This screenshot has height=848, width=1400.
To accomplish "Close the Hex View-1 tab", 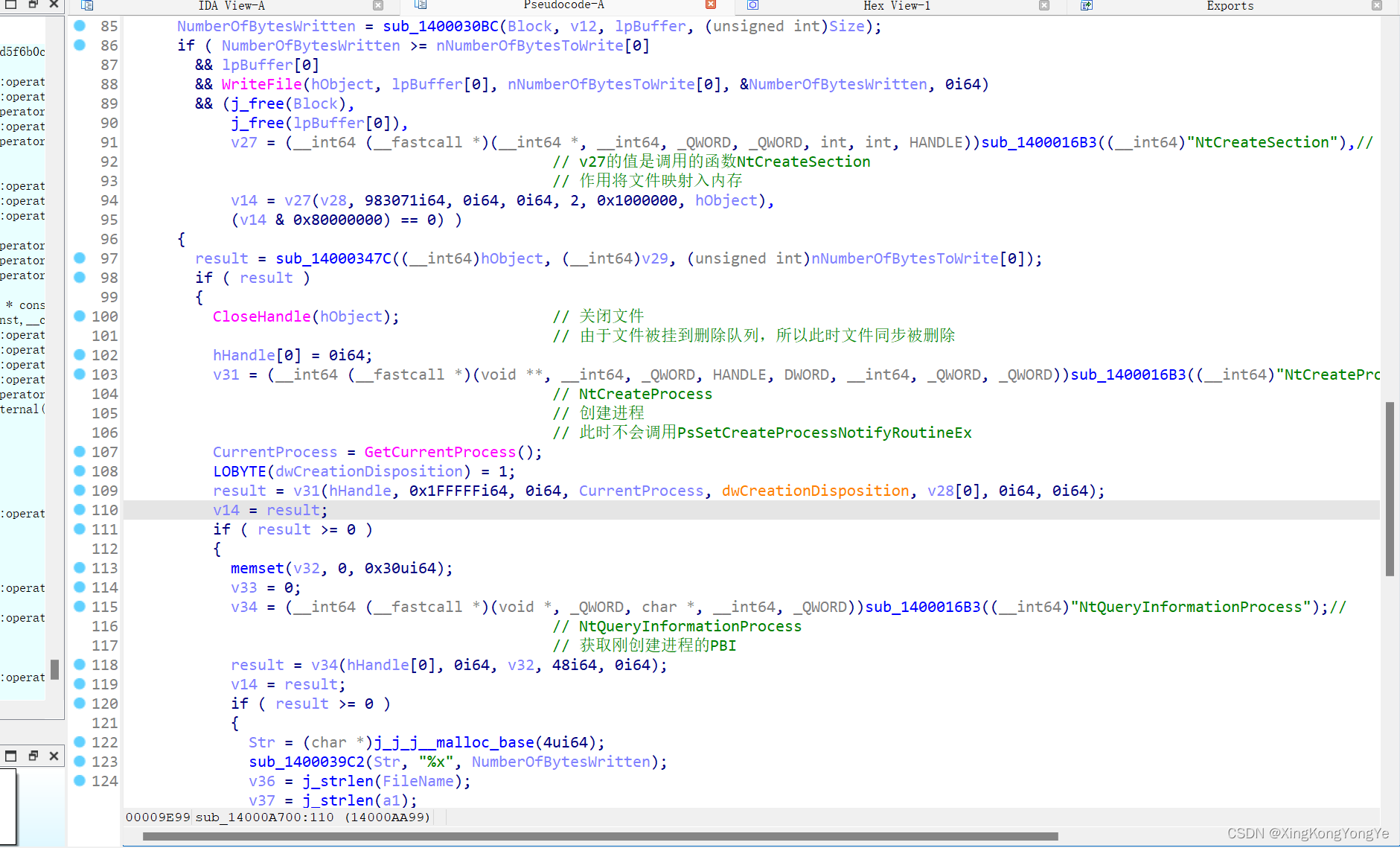I will [x=1044, y=5].
